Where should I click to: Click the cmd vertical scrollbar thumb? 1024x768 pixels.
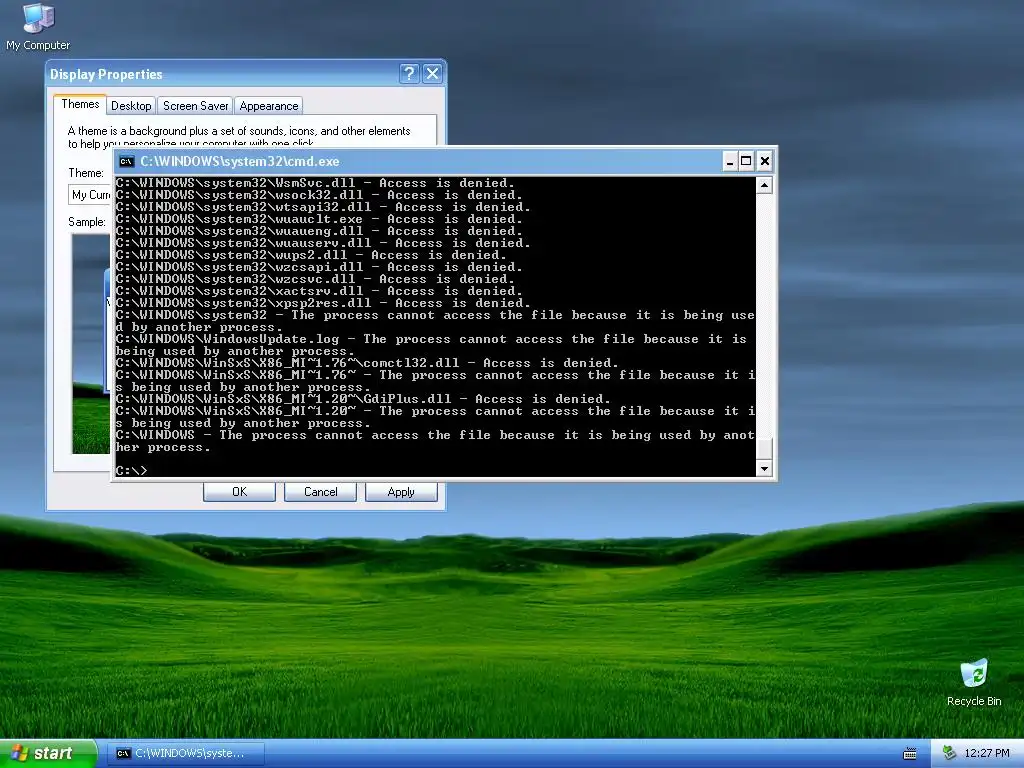click(763, 448)
